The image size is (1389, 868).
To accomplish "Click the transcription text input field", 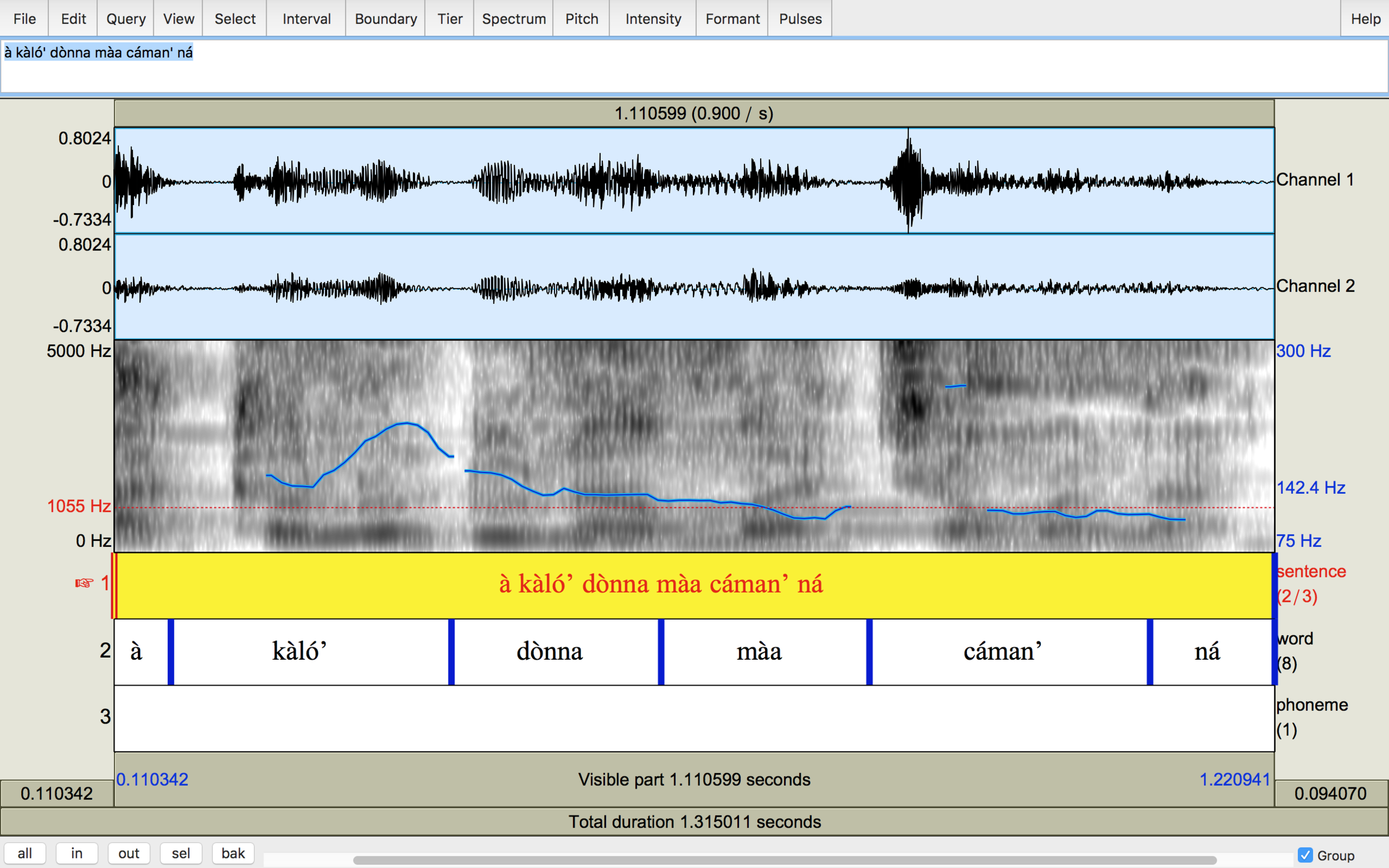I will point(693,66).
